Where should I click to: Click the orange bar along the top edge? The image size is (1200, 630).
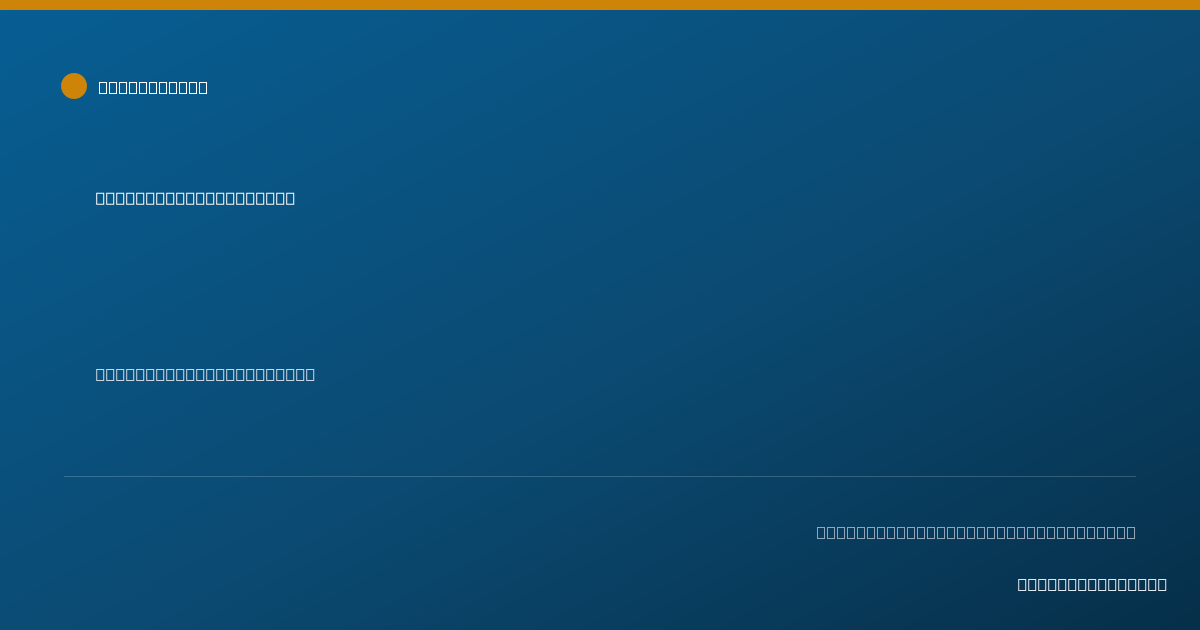(x=600, y=5)
